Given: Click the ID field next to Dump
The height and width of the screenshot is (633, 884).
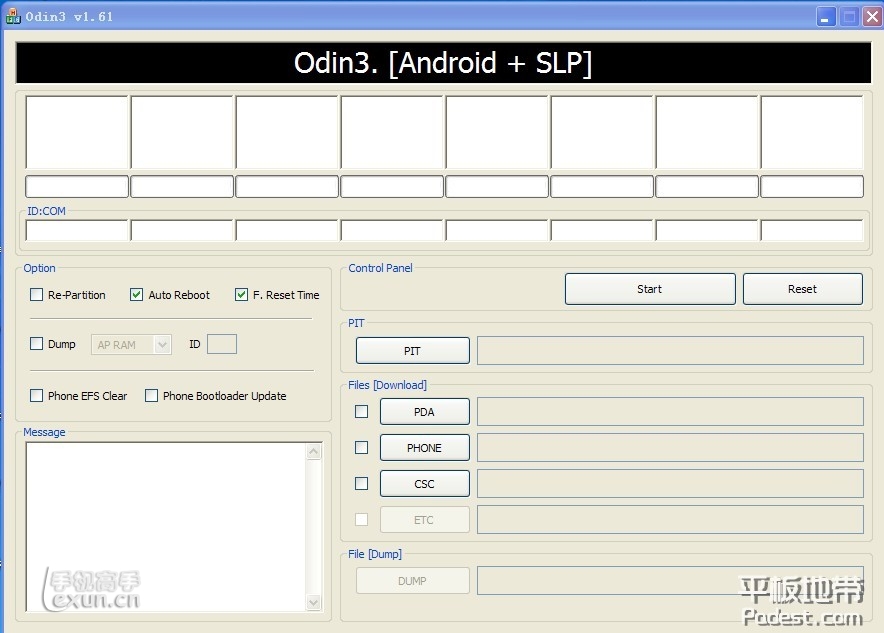Looking at the screenshot, I should coord(222,345).
